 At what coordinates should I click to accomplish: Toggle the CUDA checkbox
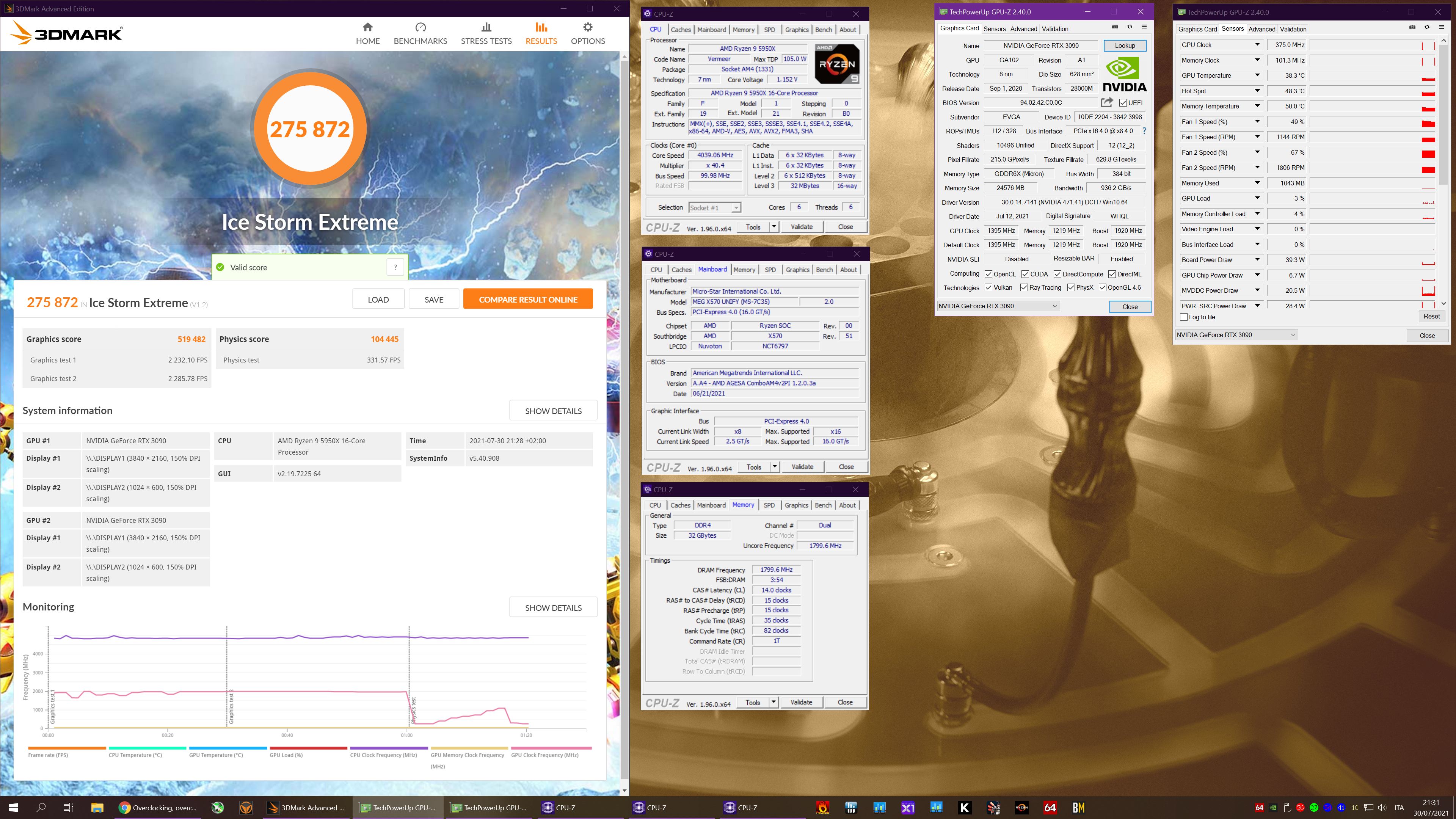point(1025,274)
